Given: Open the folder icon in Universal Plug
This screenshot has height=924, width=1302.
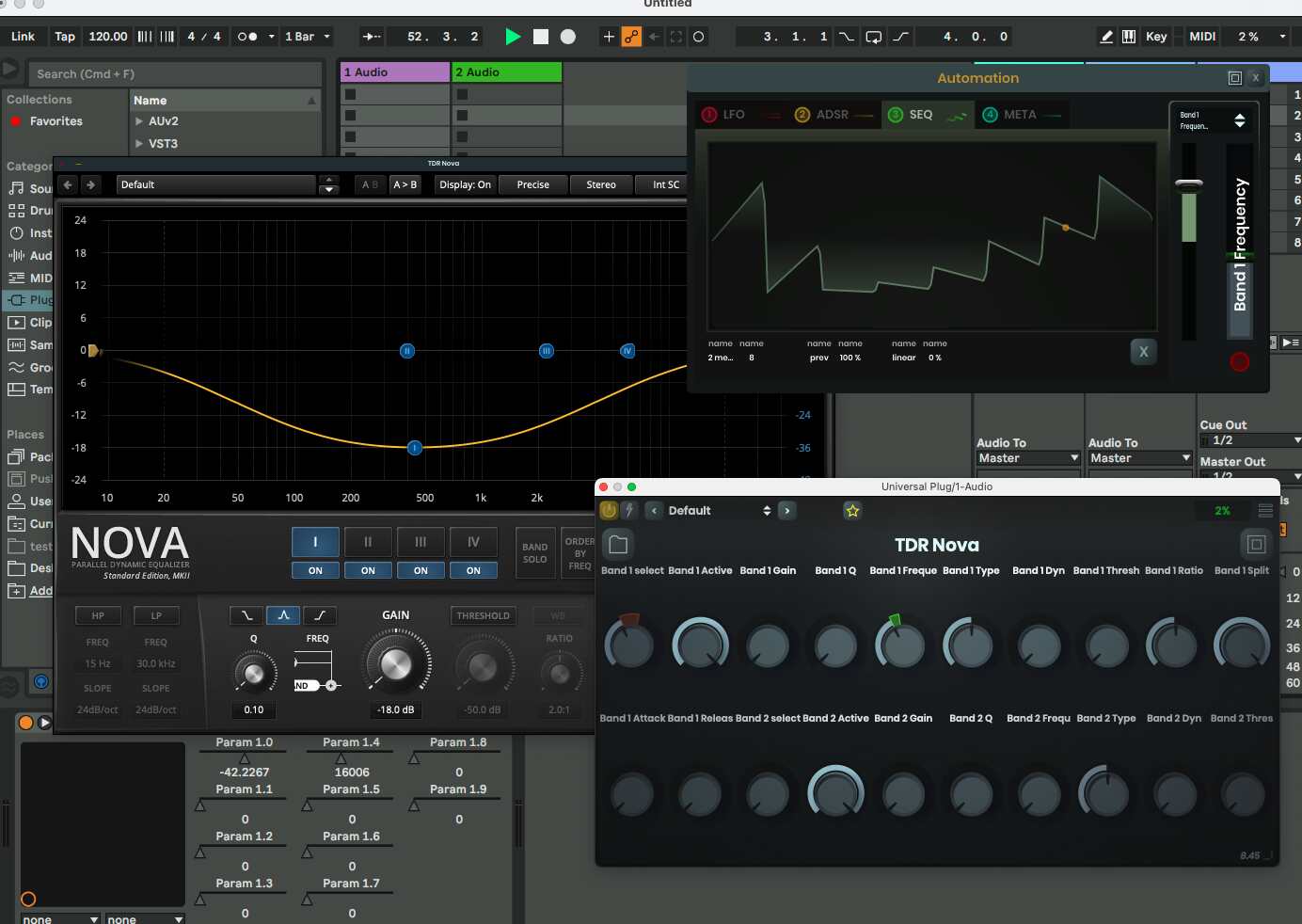Looking at the screenshot, I should click(x=618, y=545).
